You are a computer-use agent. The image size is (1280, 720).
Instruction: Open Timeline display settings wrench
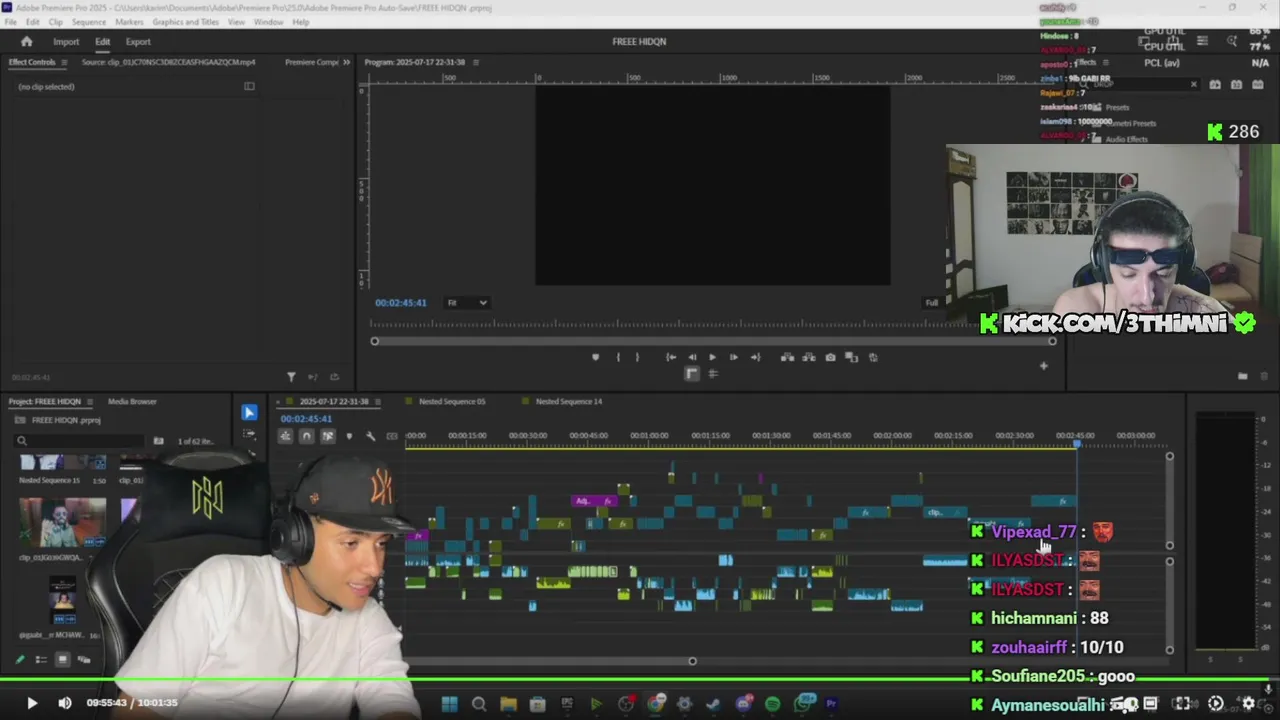click(x=370, y=436)
